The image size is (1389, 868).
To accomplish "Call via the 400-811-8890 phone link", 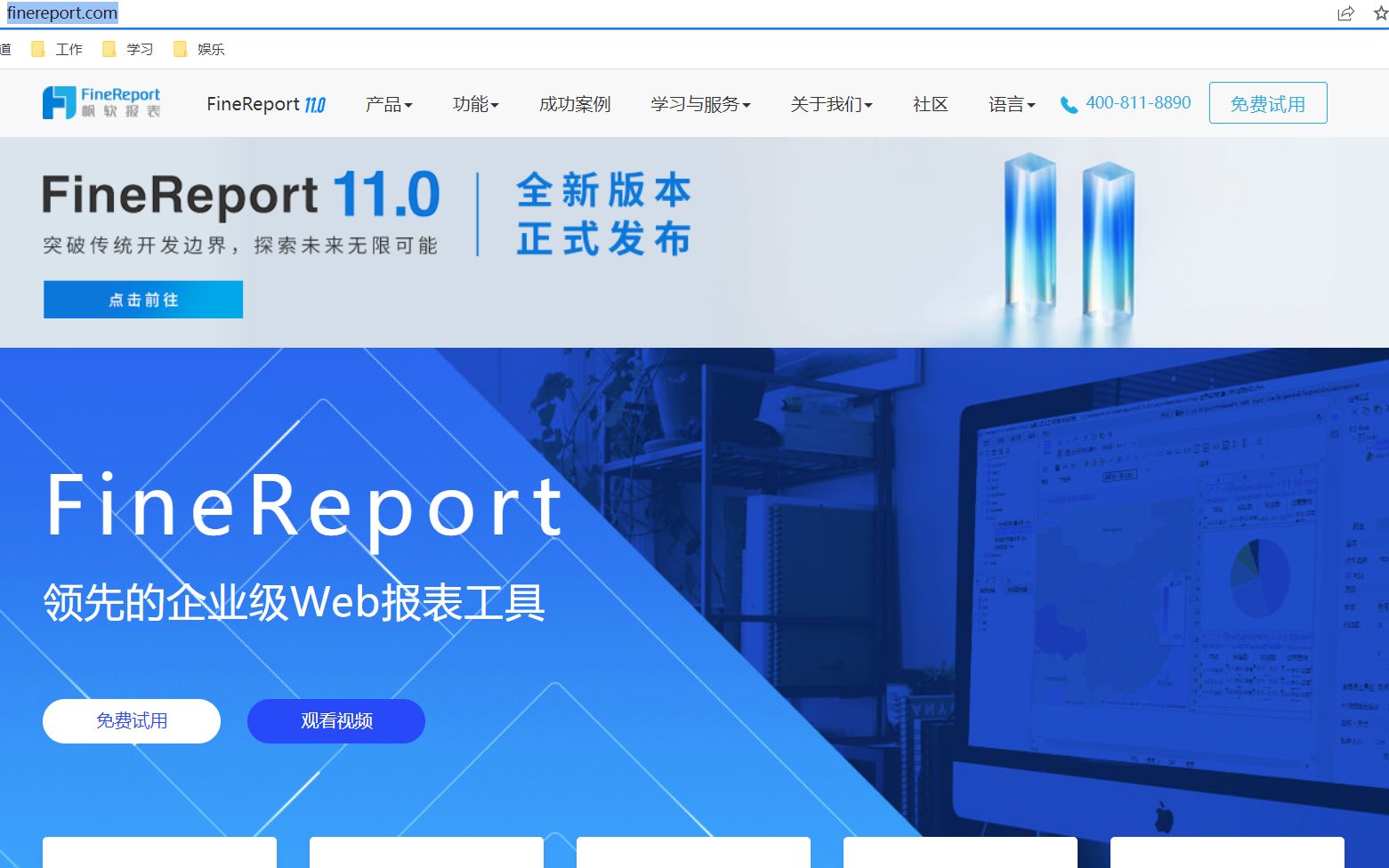I will [1139, 102].
